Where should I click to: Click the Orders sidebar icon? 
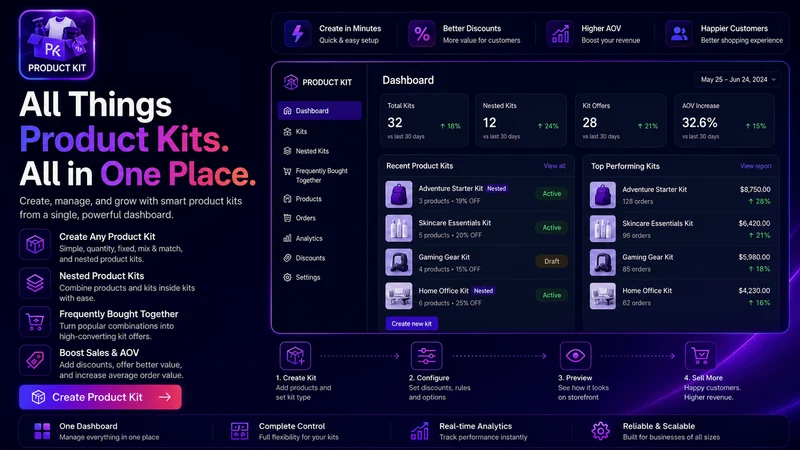[287, 218]
